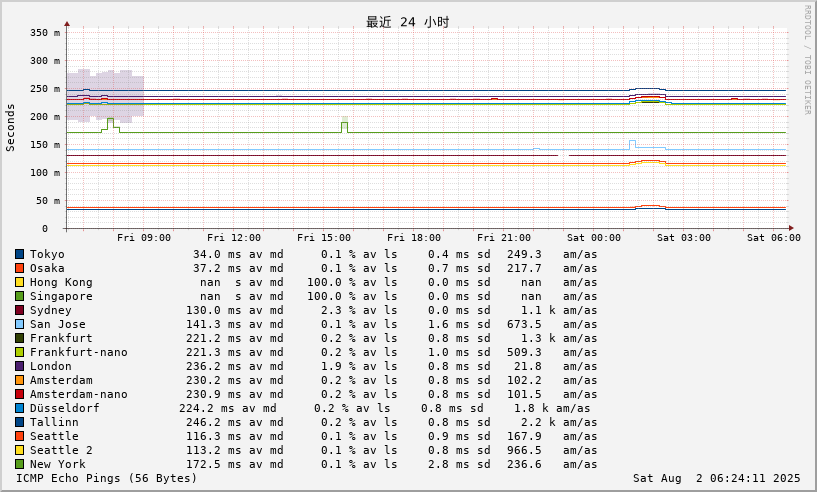Select the New York legend label

coord(57,465)
